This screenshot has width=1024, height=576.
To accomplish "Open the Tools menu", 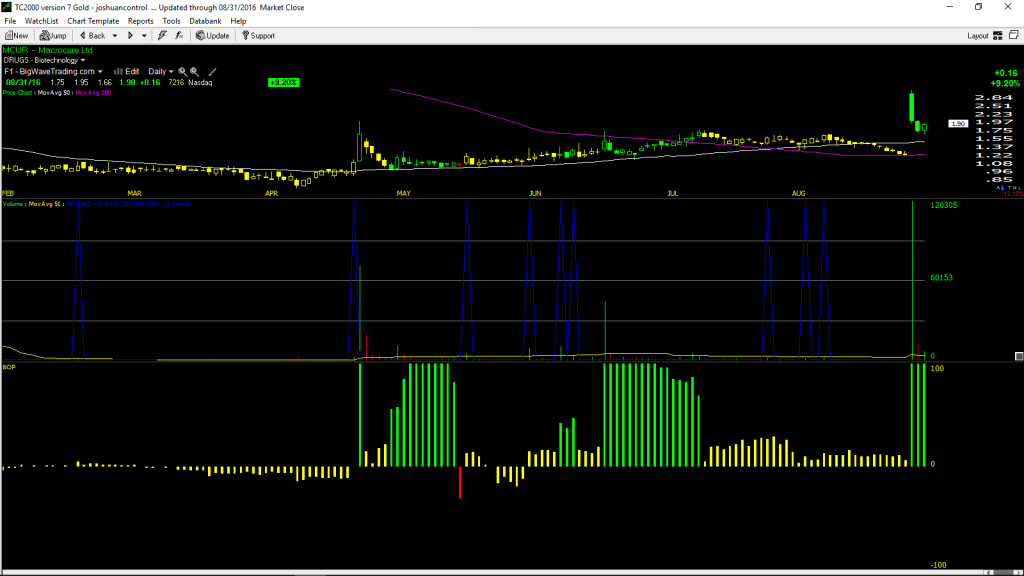I will (171, 21).
